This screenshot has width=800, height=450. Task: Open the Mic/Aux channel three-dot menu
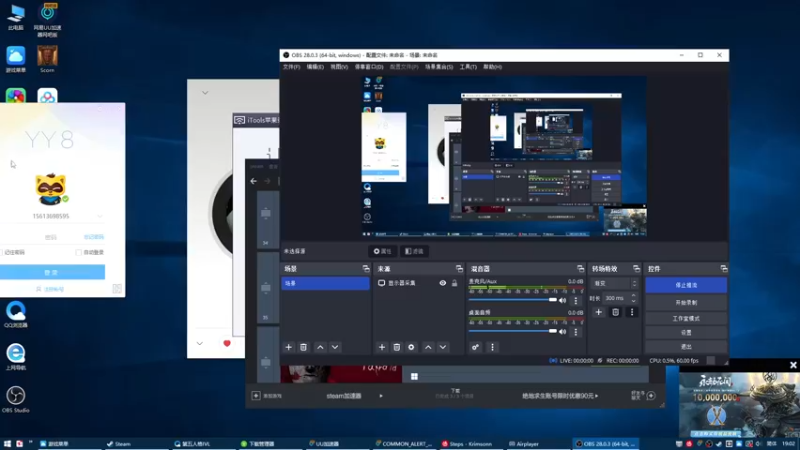(576, 301)
